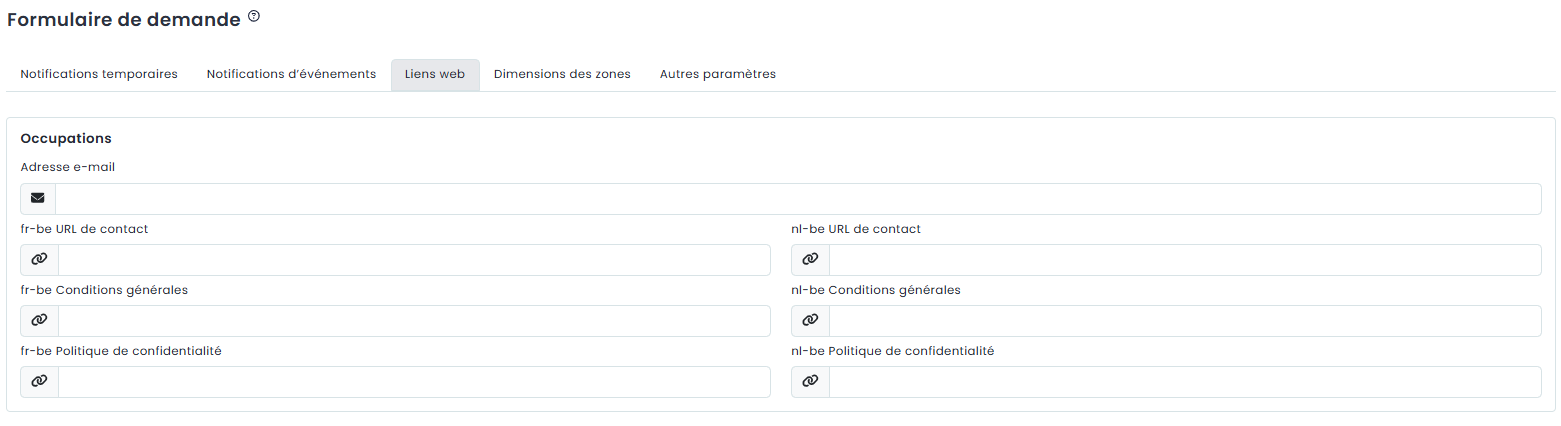The width and height of the screenshot is (1561, 426).
Task: Click link icon for nl-be Politique de confidentialité
Action: point(810,381)
